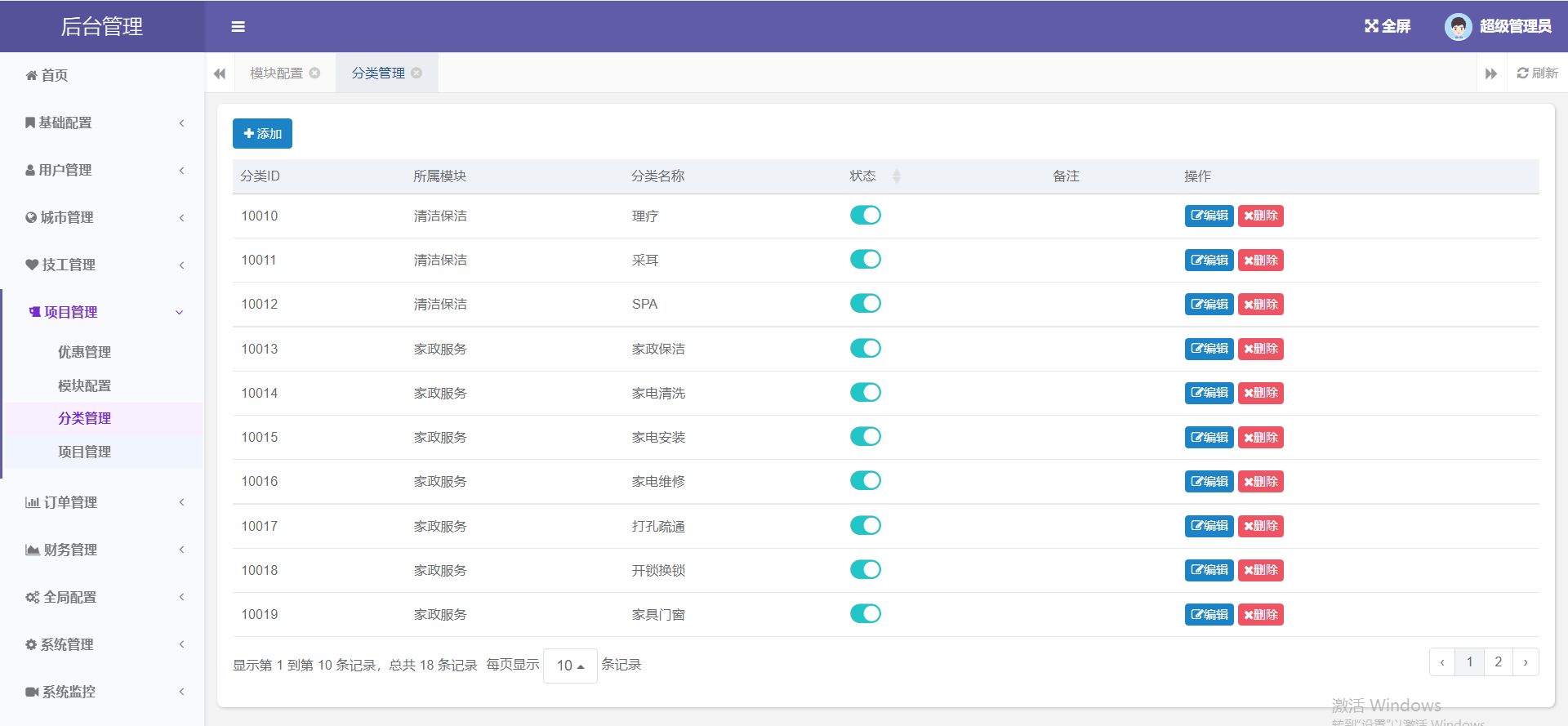Go to page 2 in pagination
Viewport: 1568px width, 726px height.
pyautogui.click(x=1498, y=662)
